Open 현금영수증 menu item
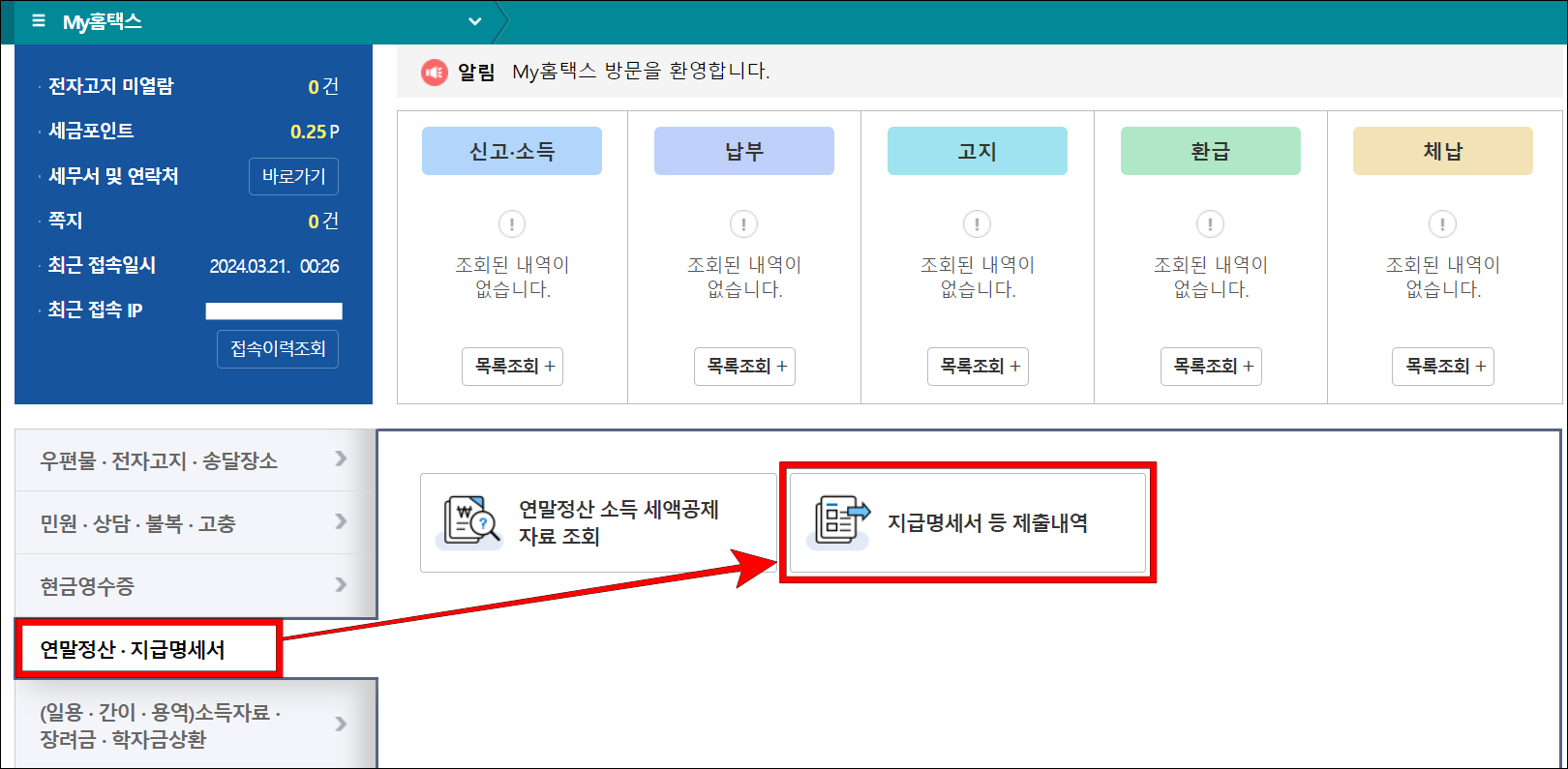 pyautogui.click(x=196, y=586)
